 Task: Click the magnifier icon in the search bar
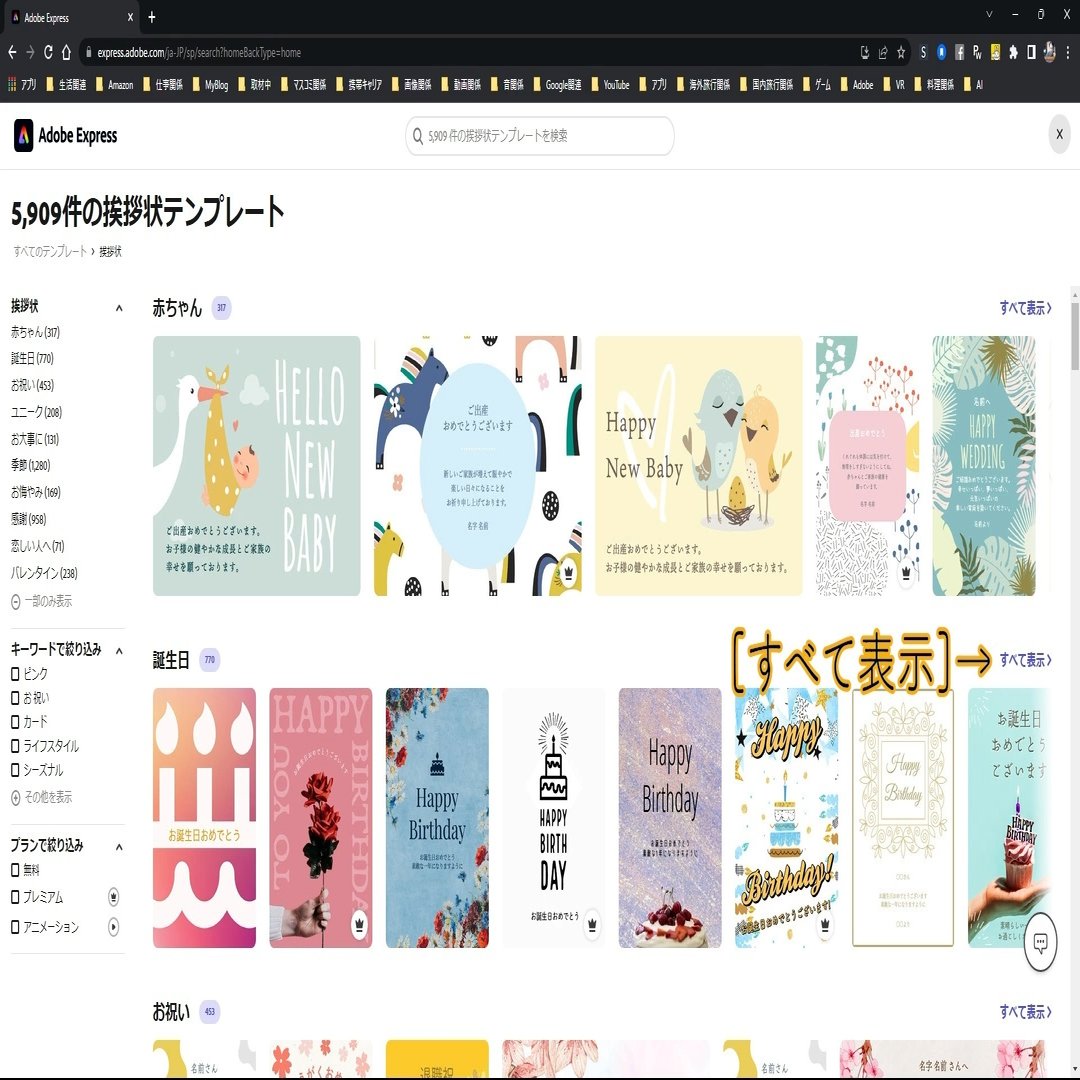[418, 136]
